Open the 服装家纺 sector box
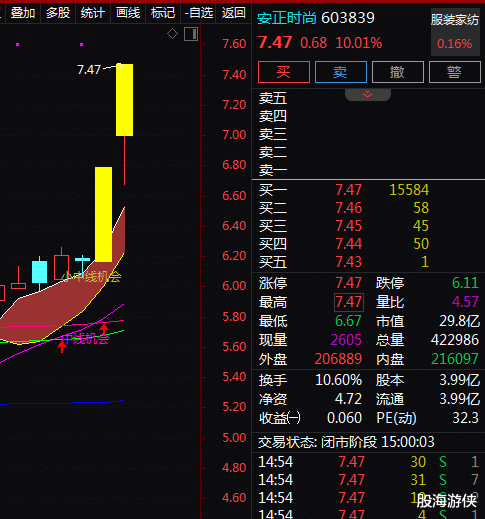 pyautogui.click(x=455, y=32)
